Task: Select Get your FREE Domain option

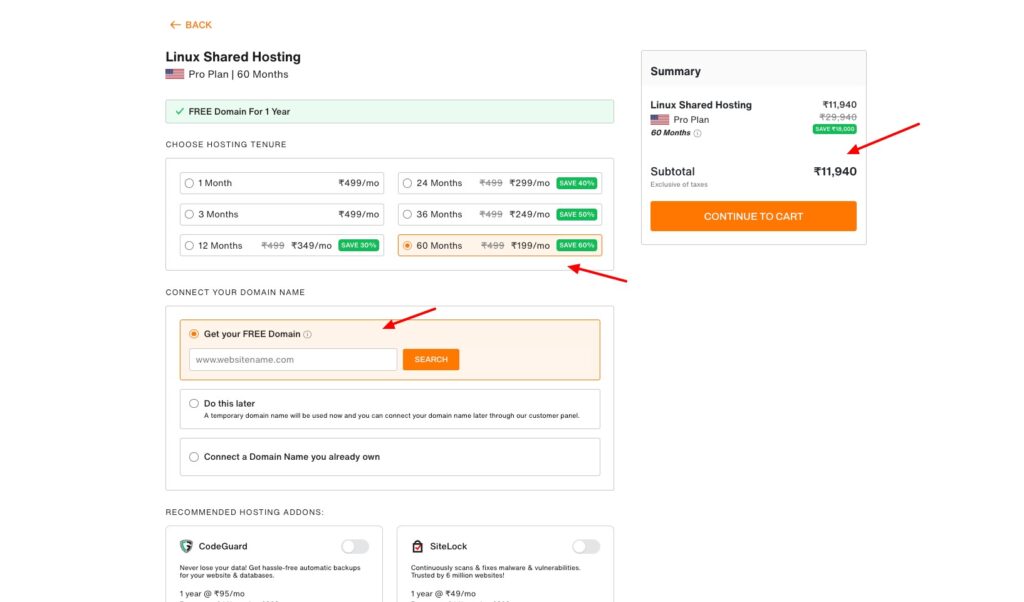Action: point(194,334)
